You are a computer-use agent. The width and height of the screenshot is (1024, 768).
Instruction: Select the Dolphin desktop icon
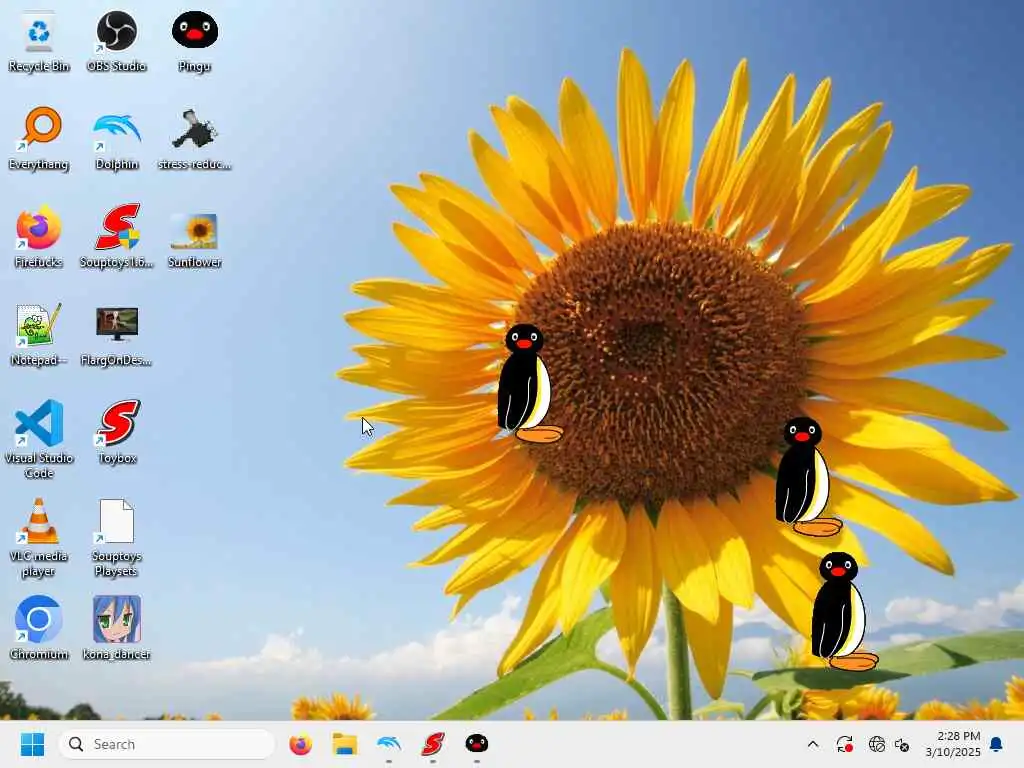(116, 138)
